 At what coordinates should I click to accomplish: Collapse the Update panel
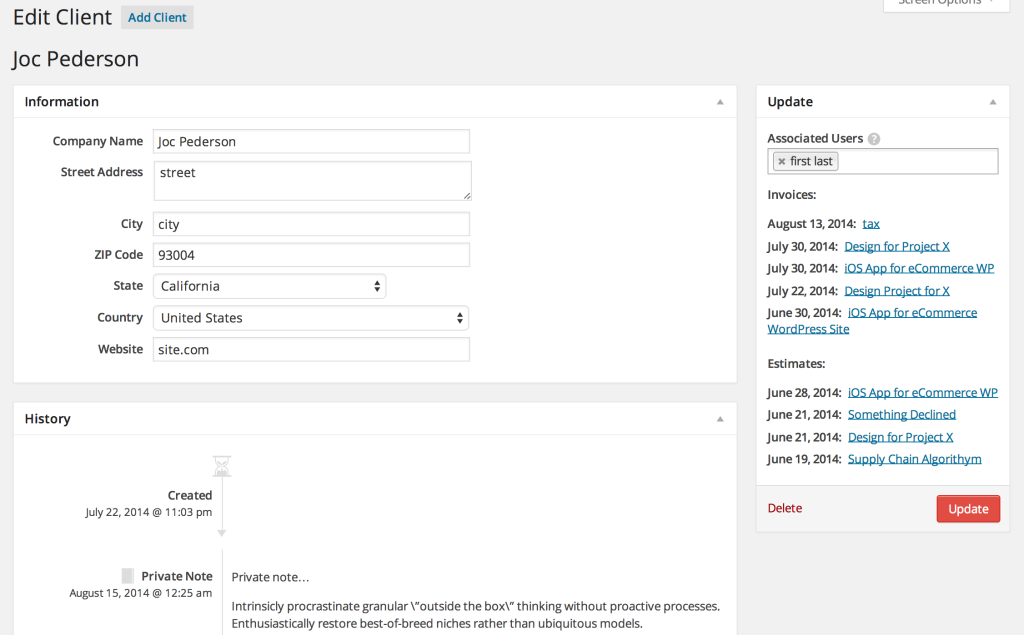(993, 101)
